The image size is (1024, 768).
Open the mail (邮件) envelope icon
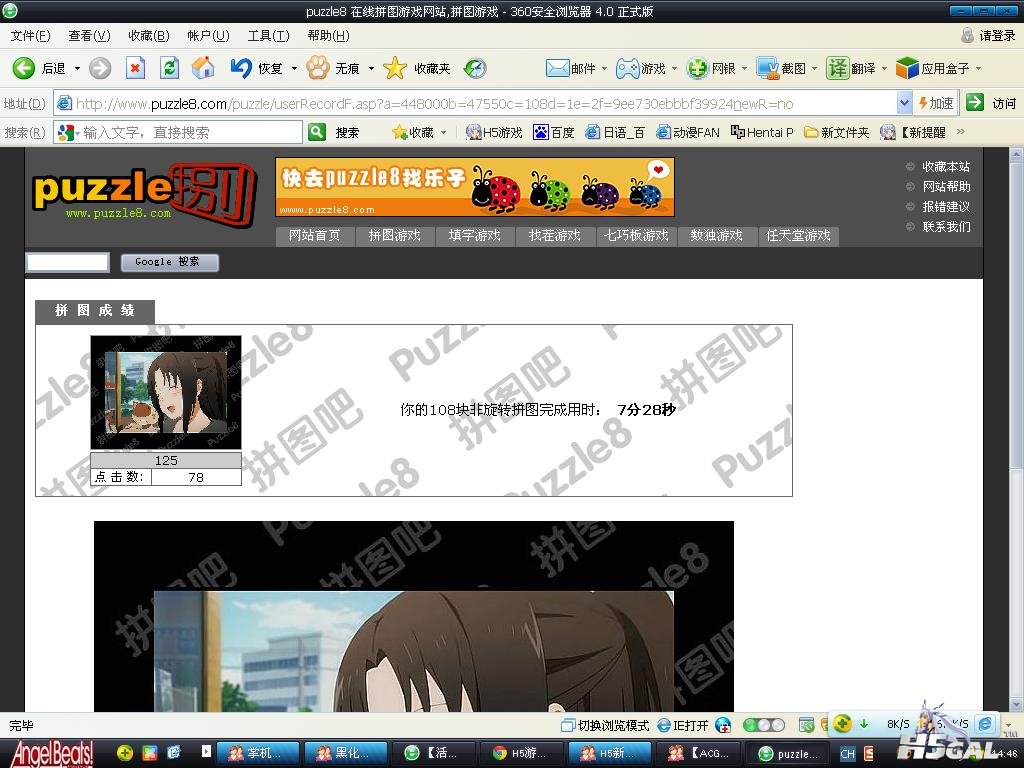tap(557, 68)
